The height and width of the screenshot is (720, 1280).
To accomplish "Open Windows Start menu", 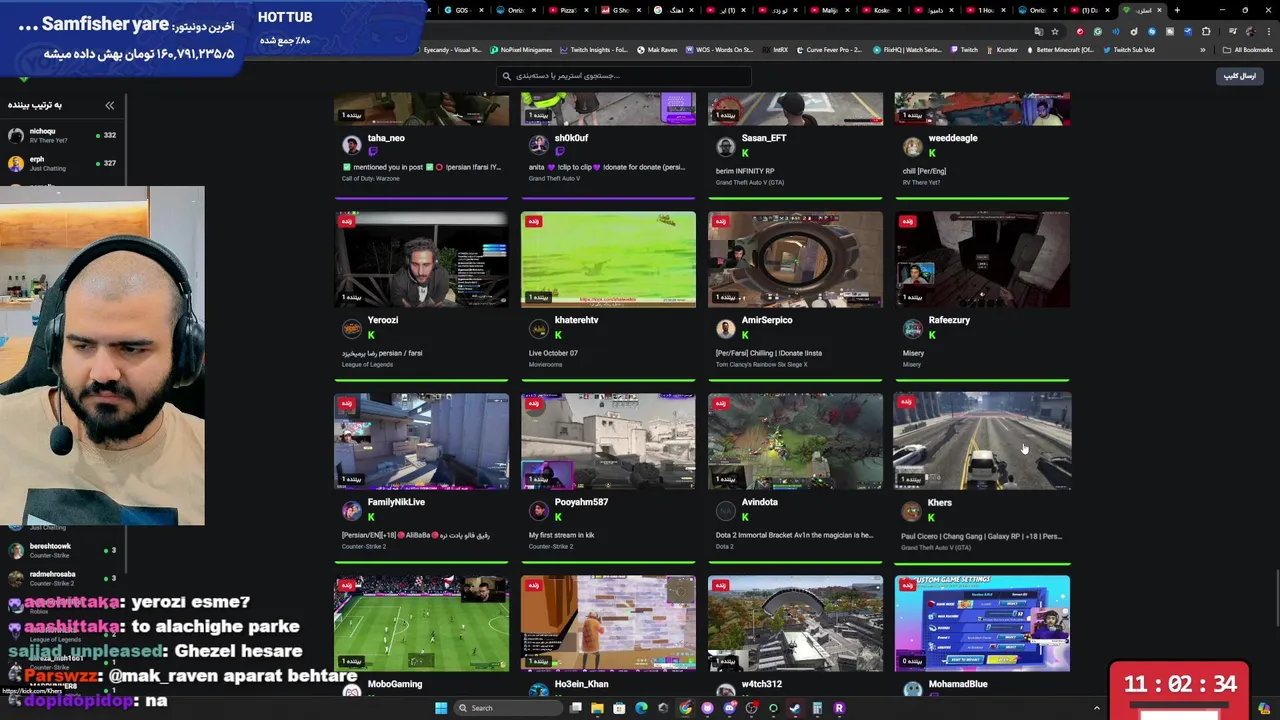I will coord(440,708).
